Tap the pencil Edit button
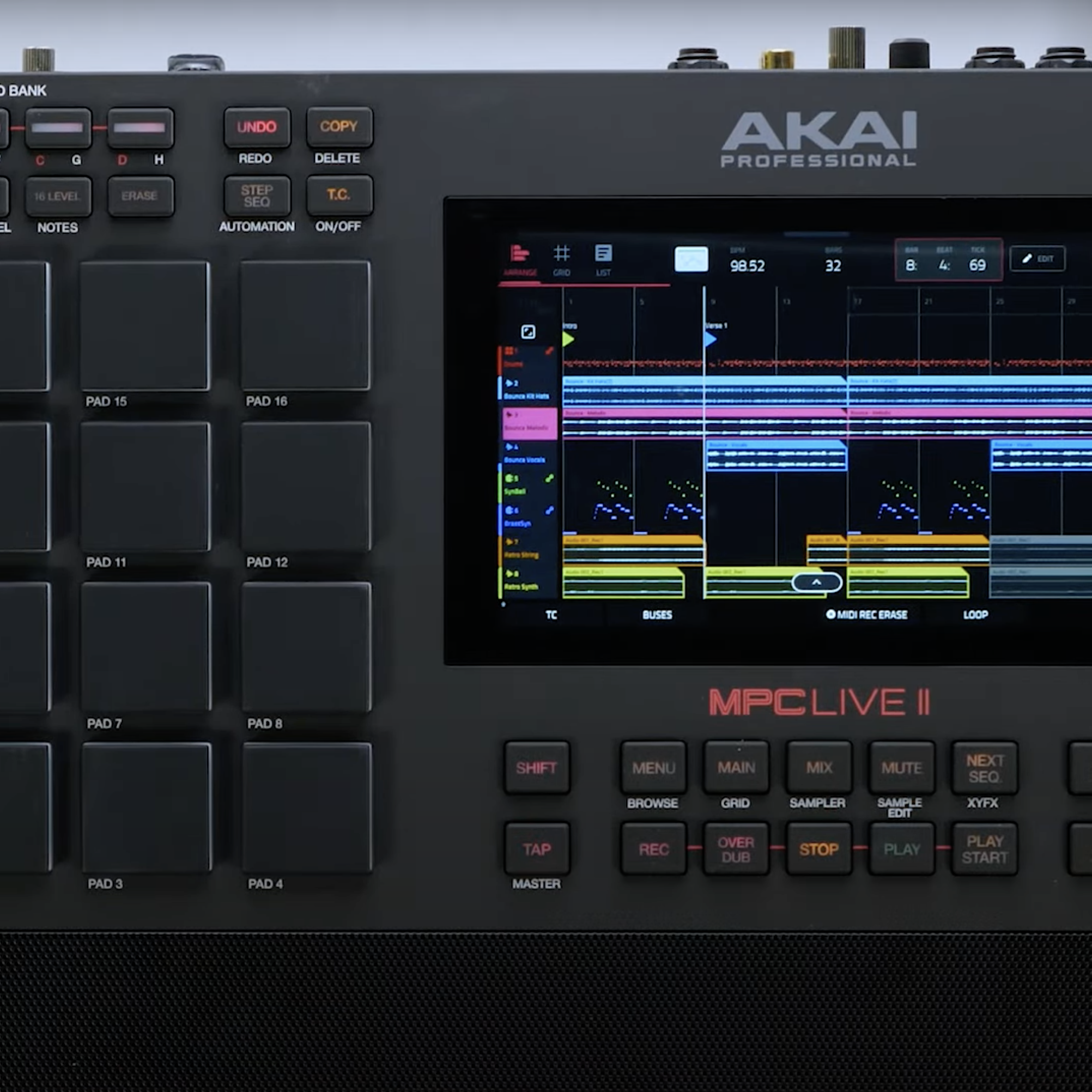The height and width of the screenshot is (1092, 1092). click(1038, 259)
